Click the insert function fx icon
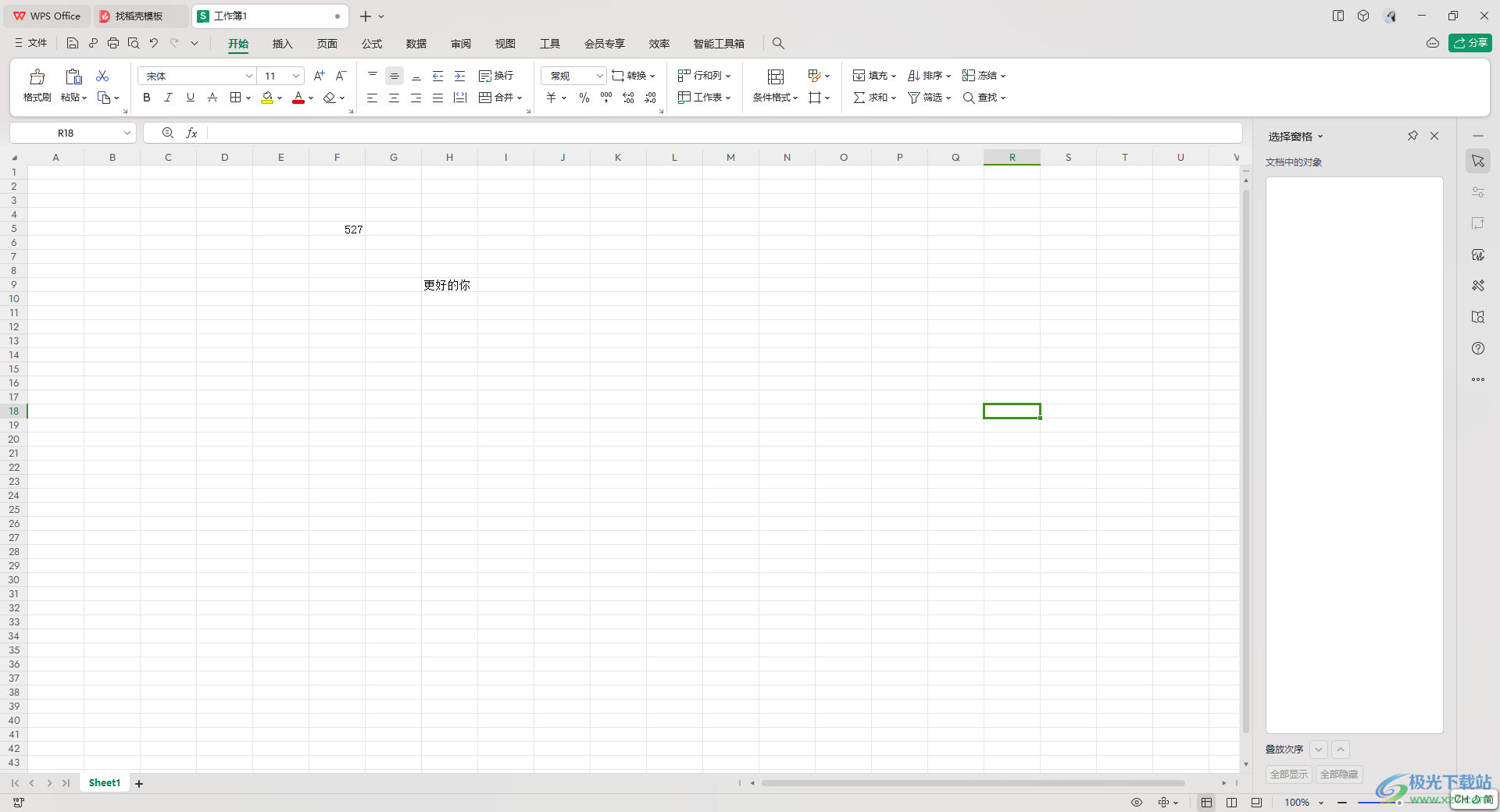This screenshot has height=812, width=1500. [191, 134]
